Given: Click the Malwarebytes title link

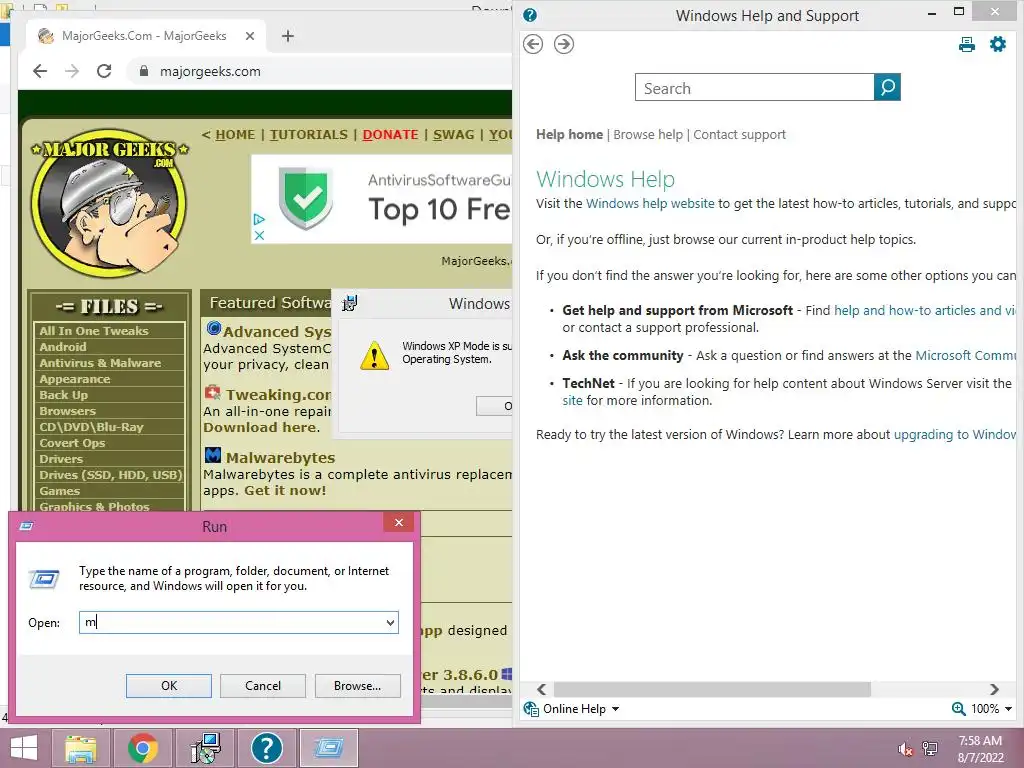Looking at the screenshot, I should click(280, 458).
